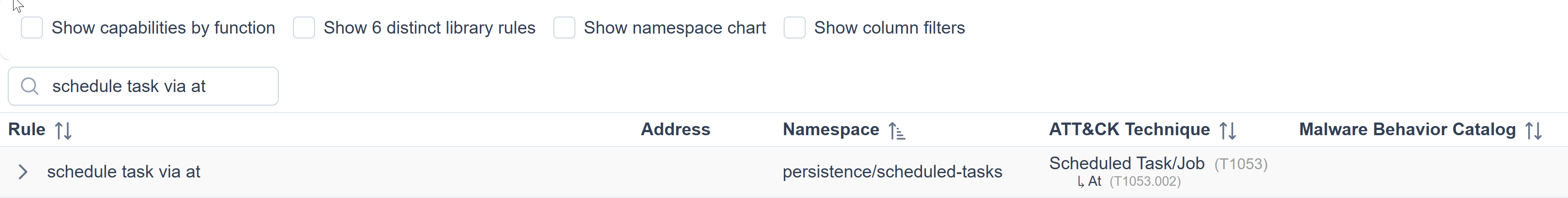Click the Namespace column header label
The image size is (1568, 198).
tap(830, 130)
